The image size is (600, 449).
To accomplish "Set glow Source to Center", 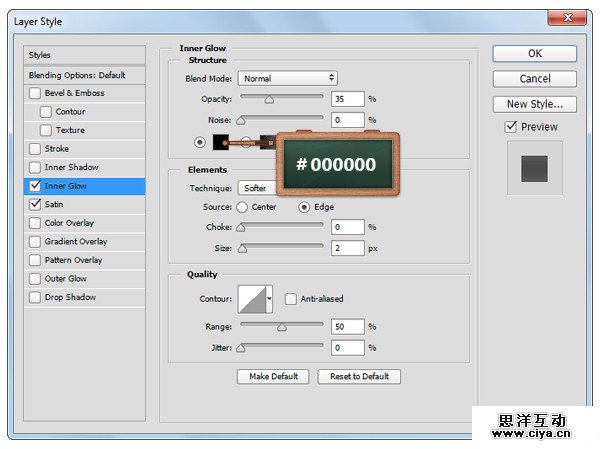I will click(242, 207).
